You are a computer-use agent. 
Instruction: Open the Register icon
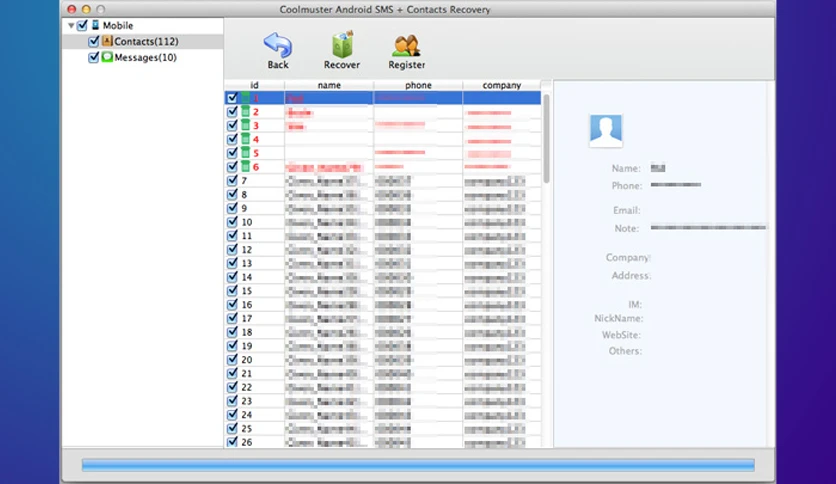click(x=406, y=46)
